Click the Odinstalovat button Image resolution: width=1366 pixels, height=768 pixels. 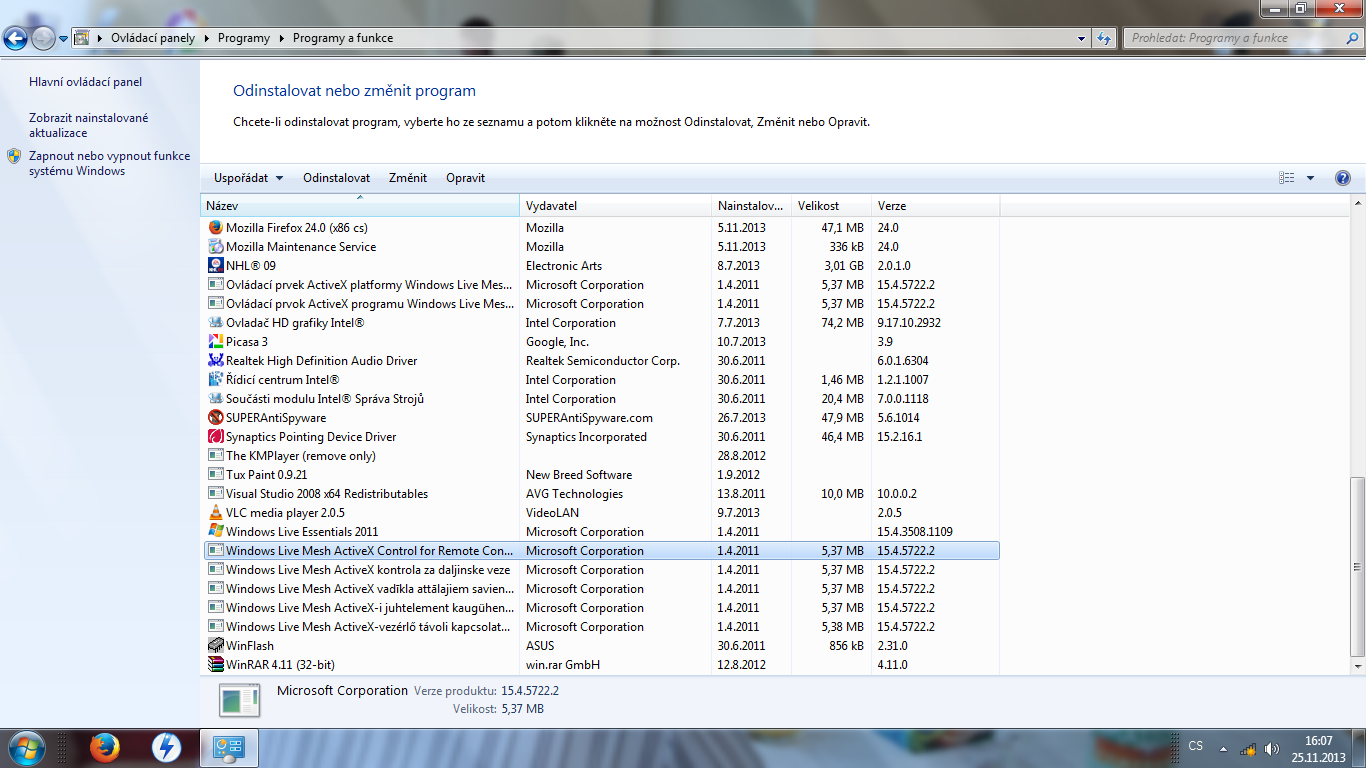tap(336, 178)
